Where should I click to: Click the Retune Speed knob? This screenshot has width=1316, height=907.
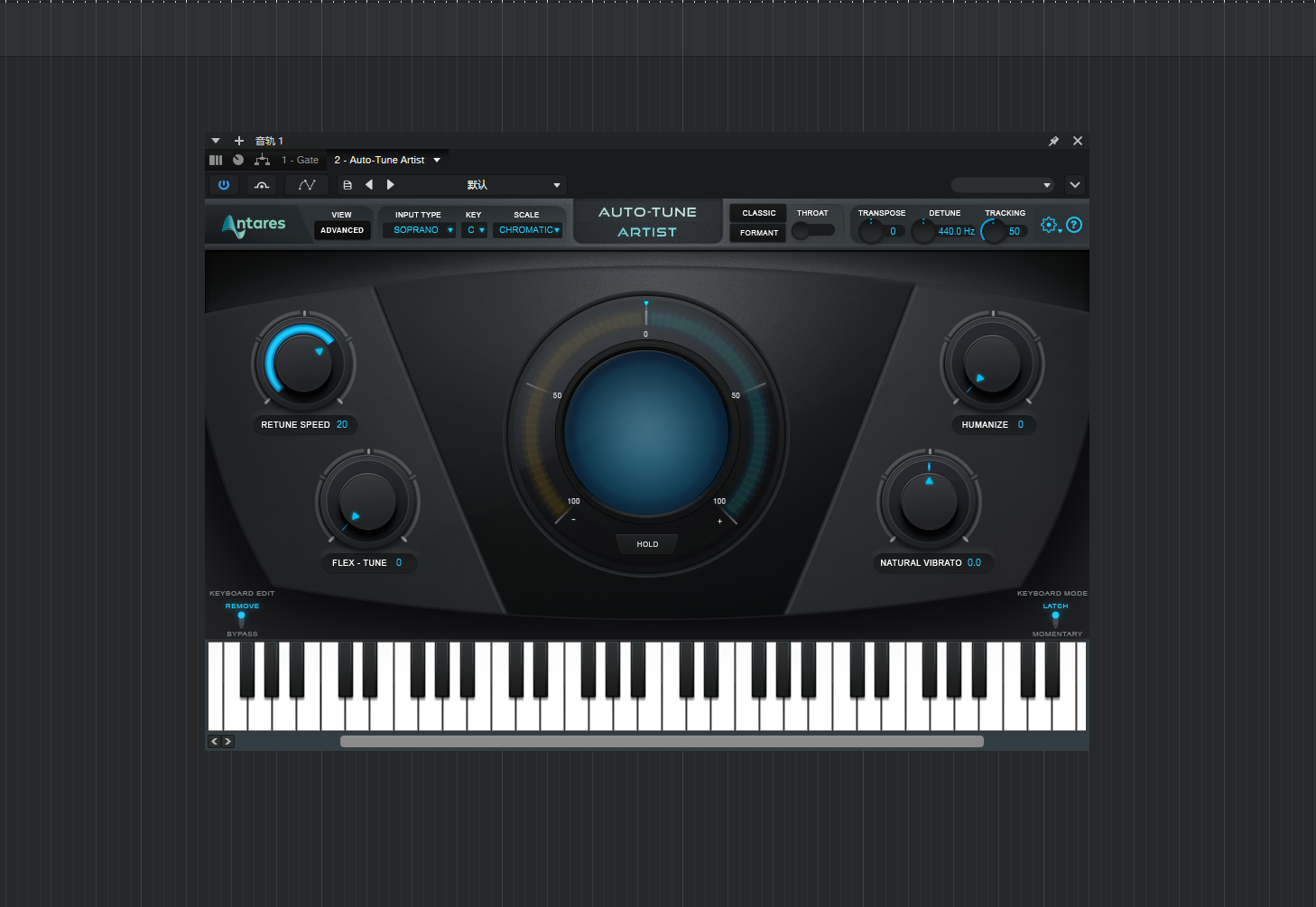(303, 364)
